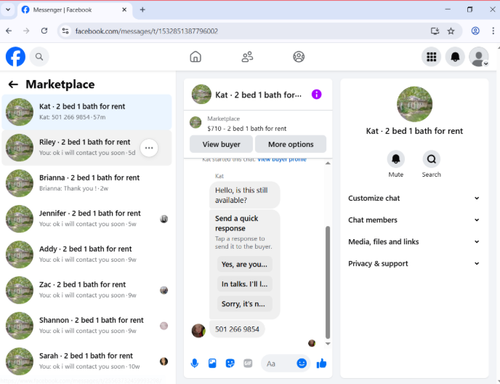Click View buyer button
This screenshot has width=500, height=384.
(x=221, y=144)
